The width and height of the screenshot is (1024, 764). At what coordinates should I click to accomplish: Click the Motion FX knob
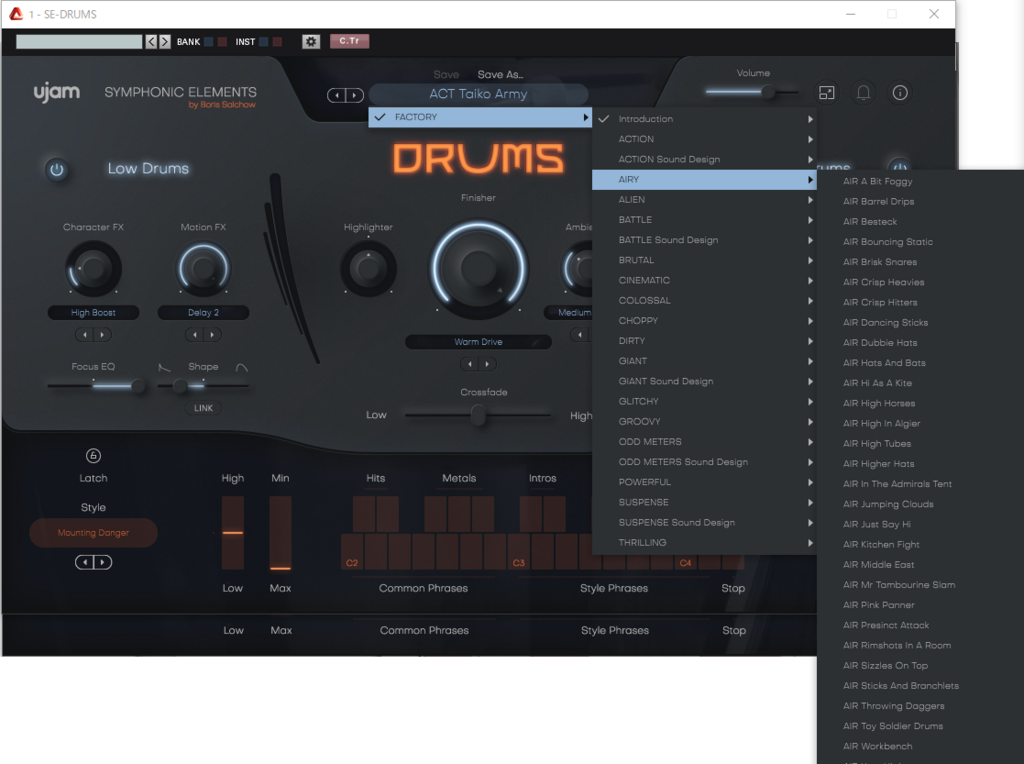click(203, 268)
